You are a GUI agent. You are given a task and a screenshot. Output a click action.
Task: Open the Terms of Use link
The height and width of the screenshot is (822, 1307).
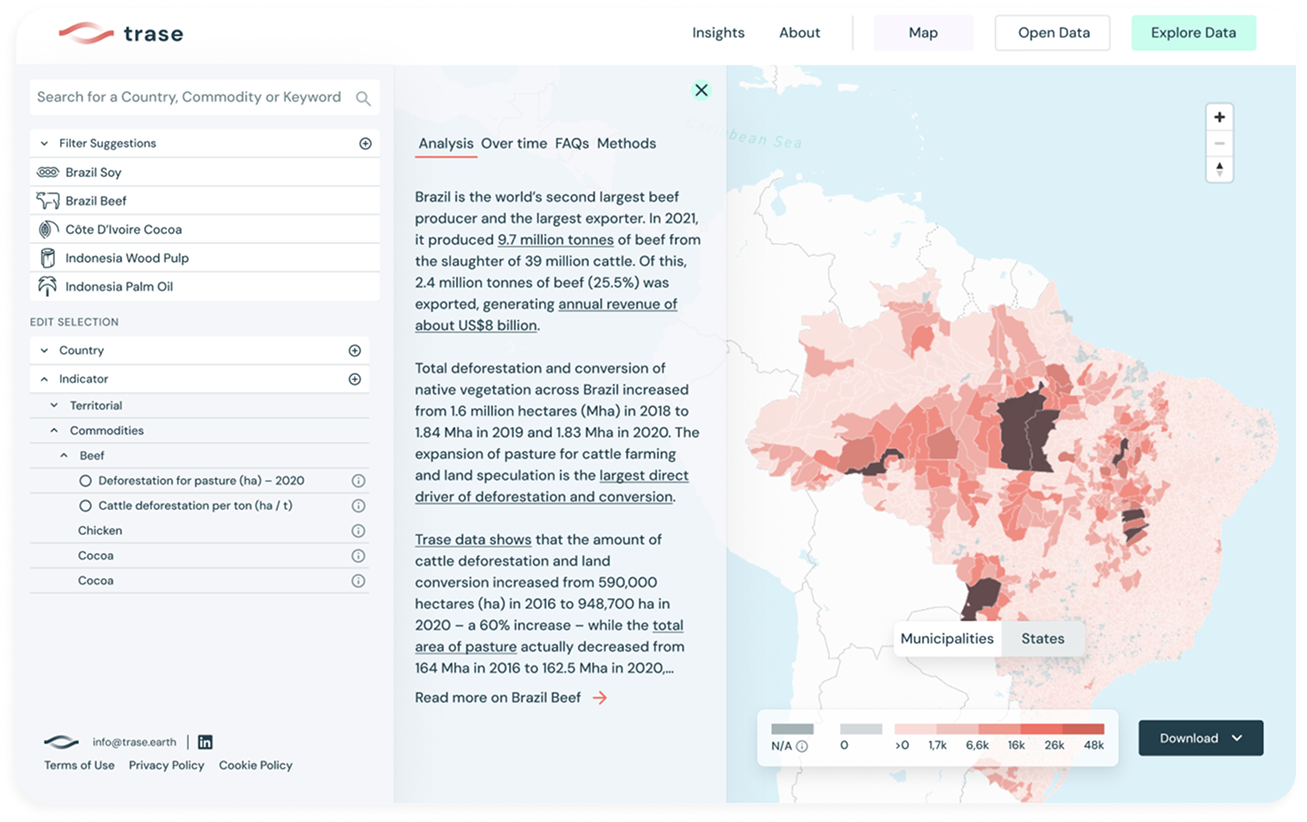(x=79, y=766)
